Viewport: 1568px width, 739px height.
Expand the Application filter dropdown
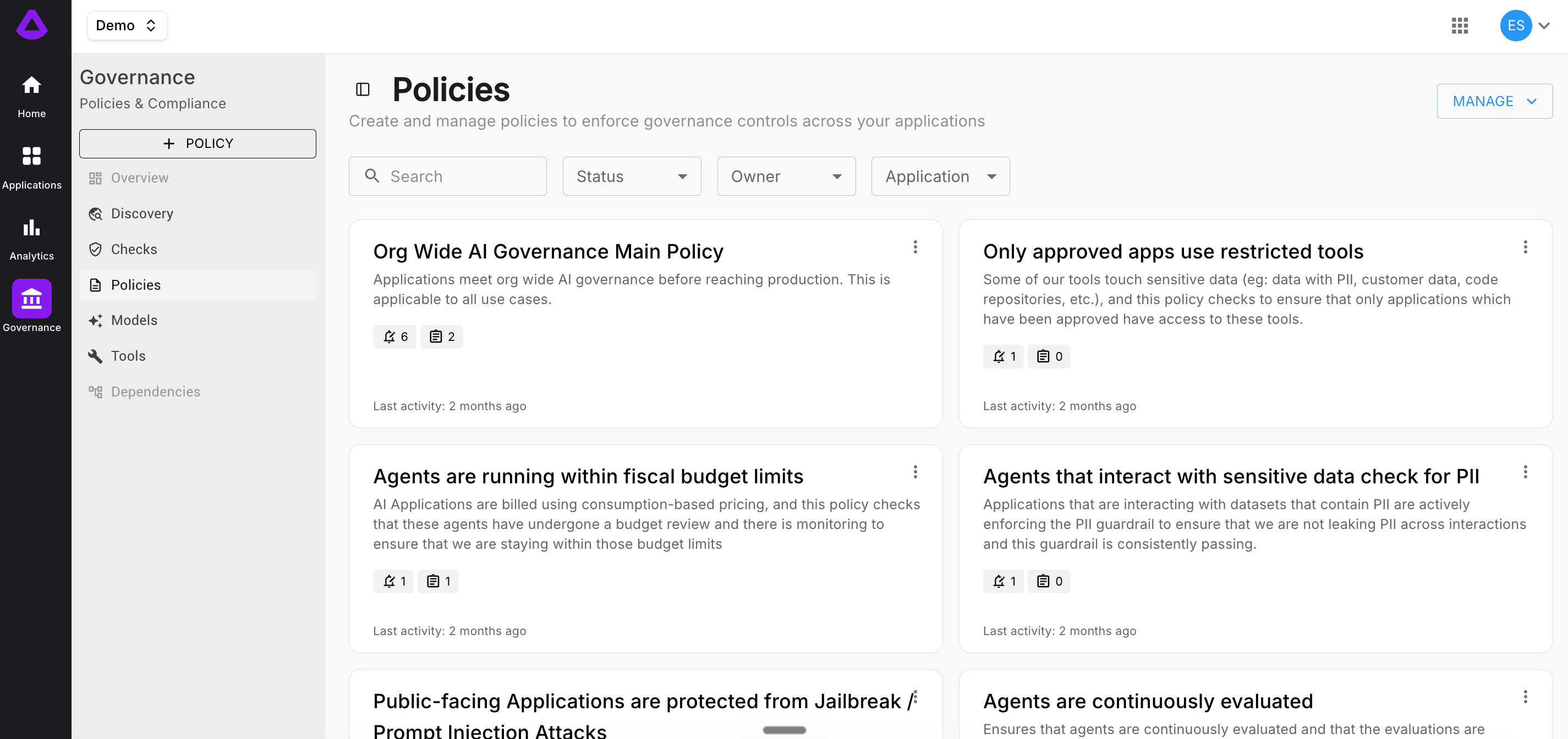940,177
